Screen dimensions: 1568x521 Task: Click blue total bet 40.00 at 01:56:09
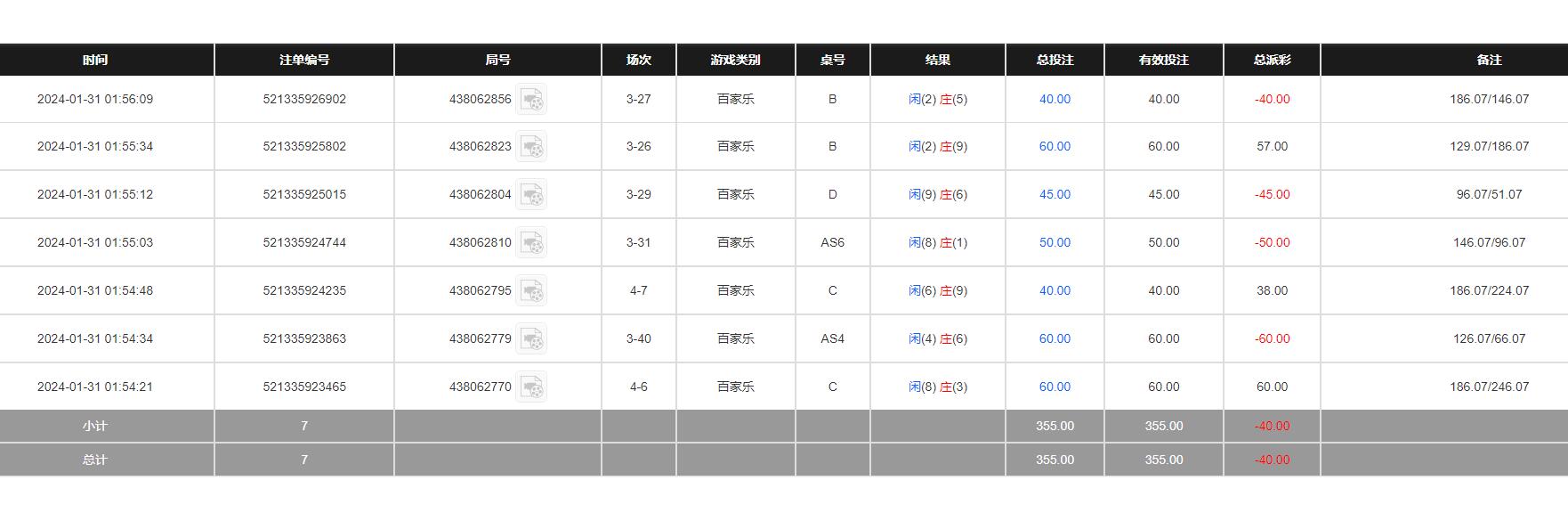(x=1055, y=99)
